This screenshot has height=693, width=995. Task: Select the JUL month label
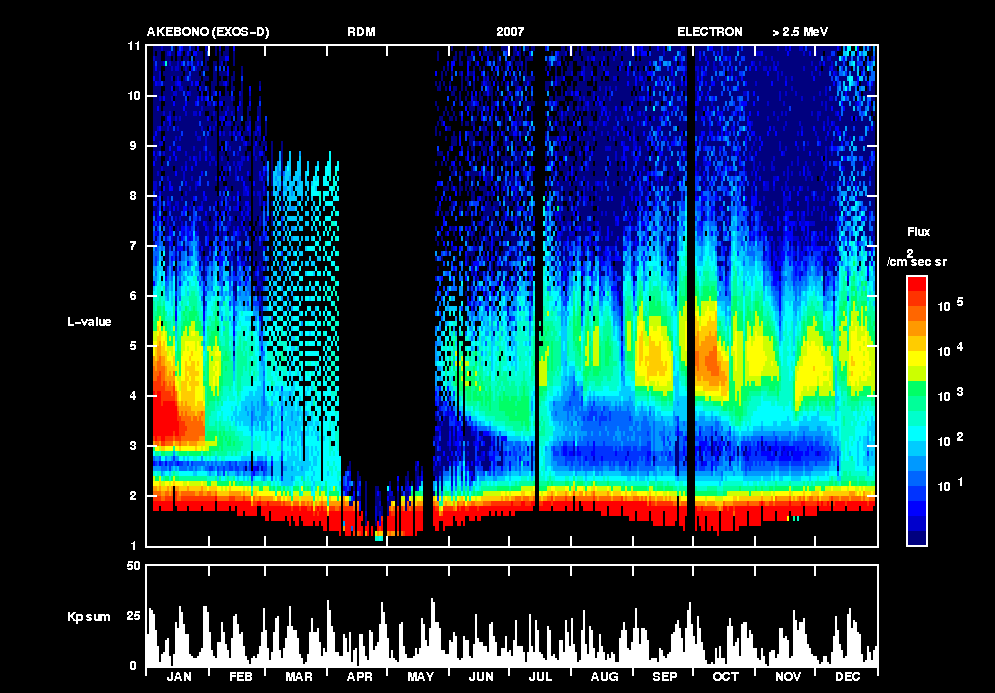tap(543, 677)
